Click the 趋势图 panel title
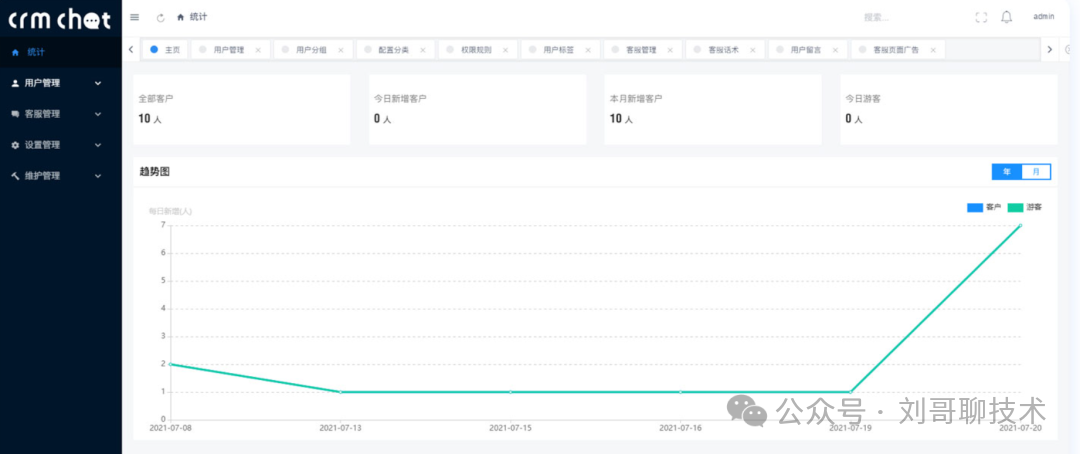Screen dimensions: 1080x454 point(155,172)
